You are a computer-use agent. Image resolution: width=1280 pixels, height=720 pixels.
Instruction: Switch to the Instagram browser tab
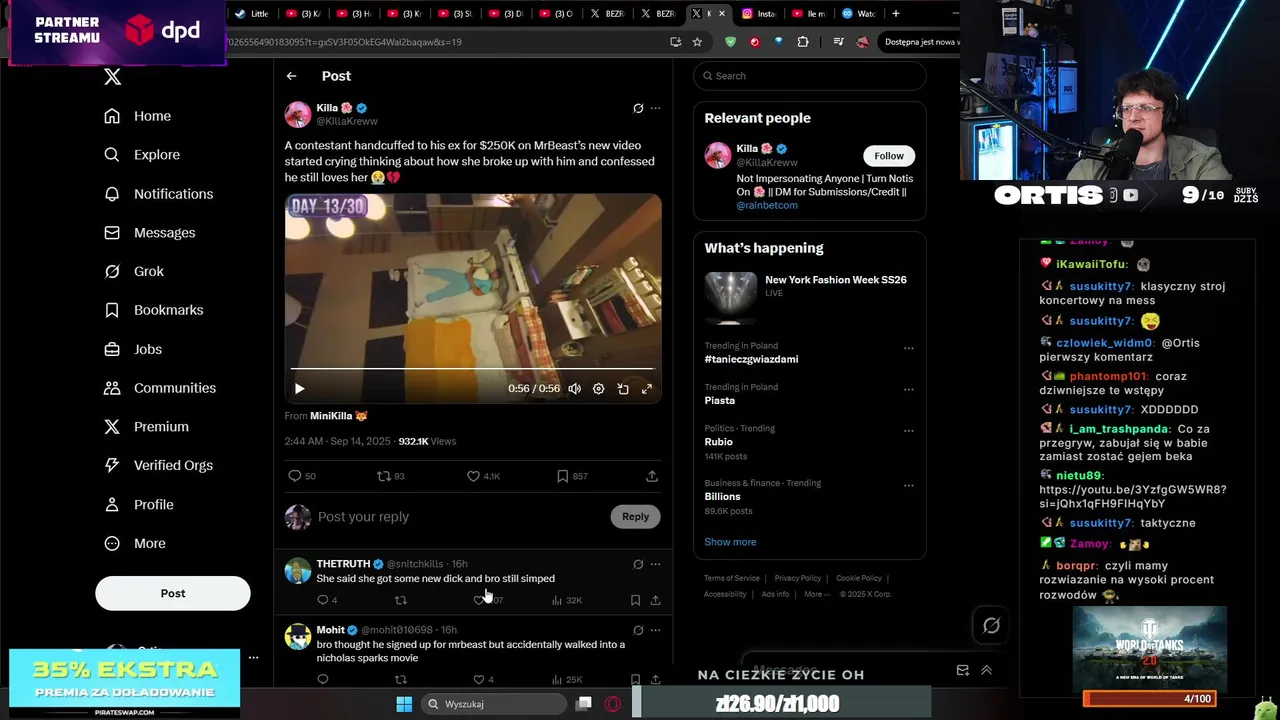[759, 14]
